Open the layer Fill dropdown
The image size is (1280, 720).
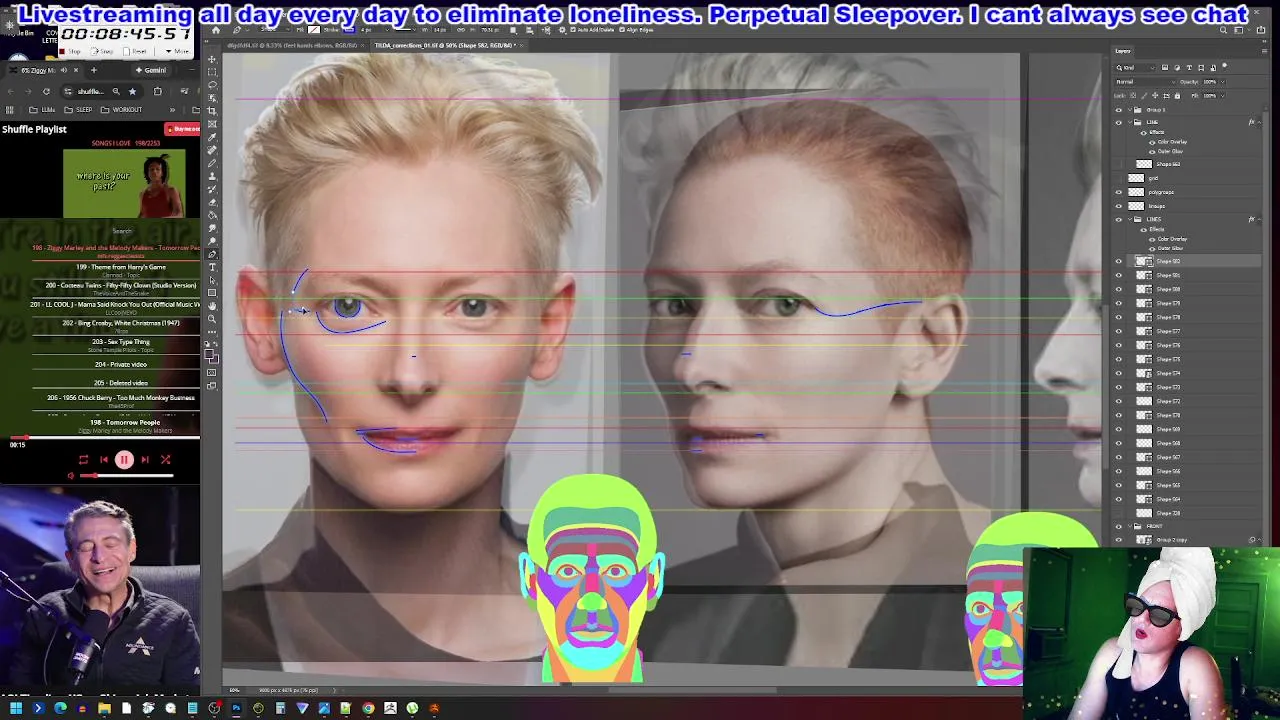pyautogui.click(x=1222, y=96)
